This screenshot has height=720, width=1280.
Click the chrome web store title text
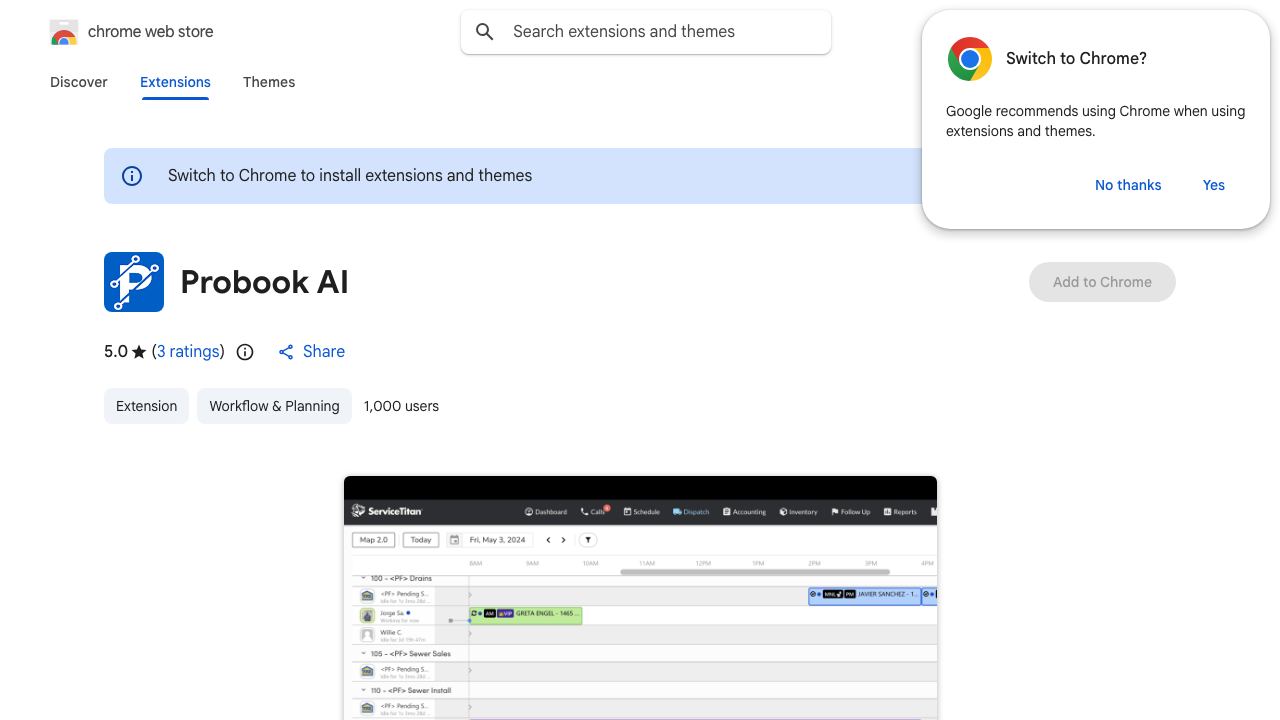click(151, 32)
